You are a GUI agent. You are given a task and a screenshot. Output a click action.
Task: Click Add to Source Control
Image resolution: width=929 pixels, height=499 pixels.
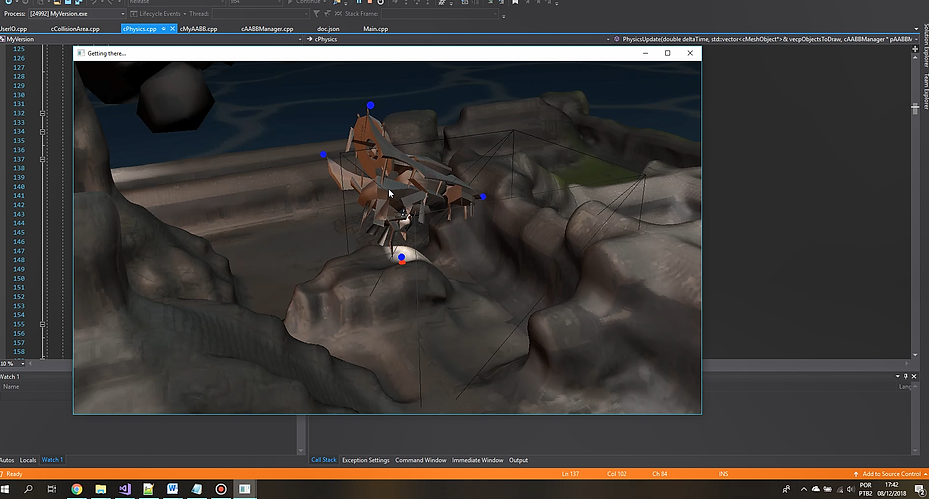click(891, 474)
